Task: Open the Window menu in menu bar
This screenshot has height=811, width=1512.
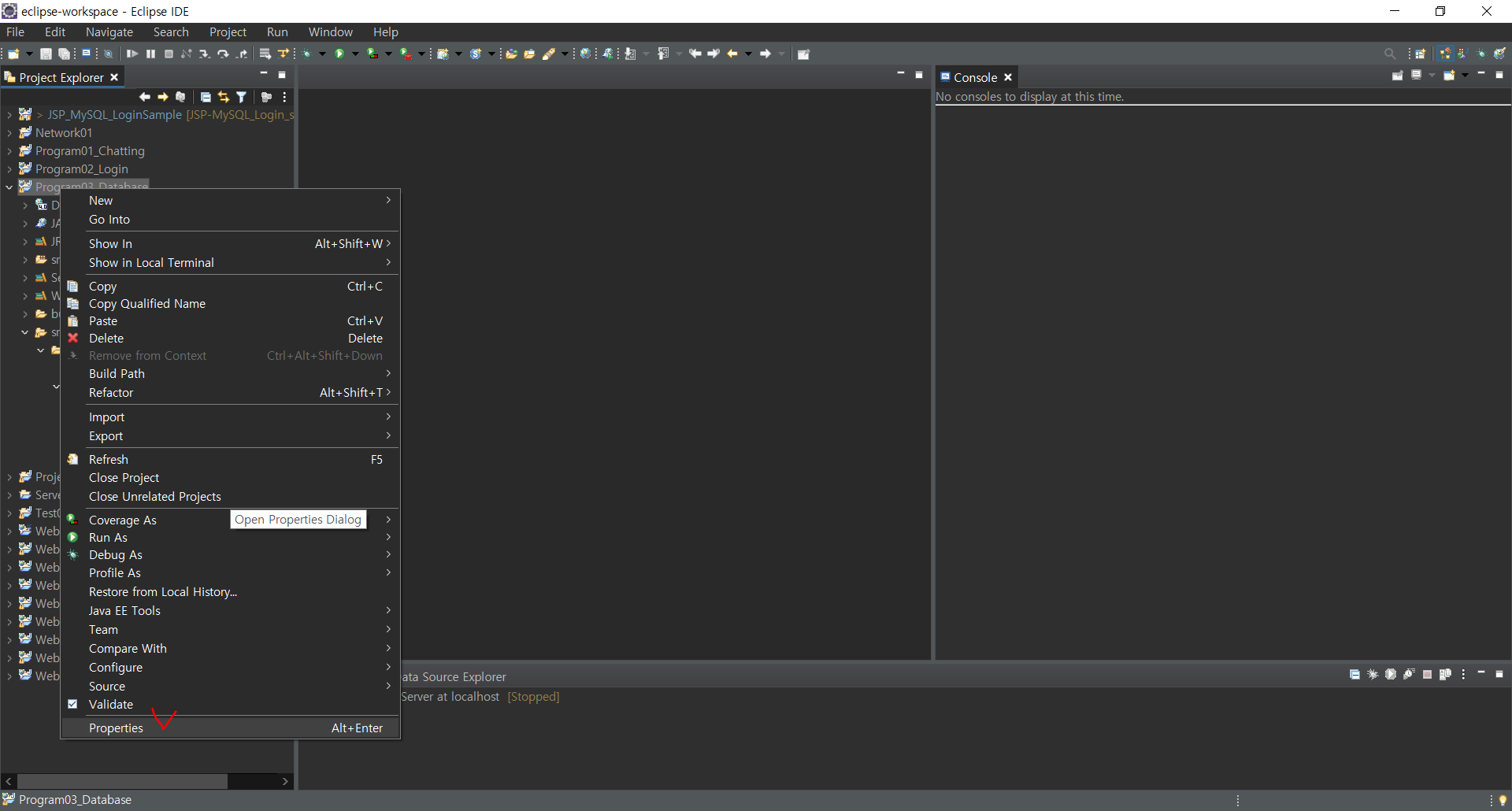Action: tap(330, 31)
